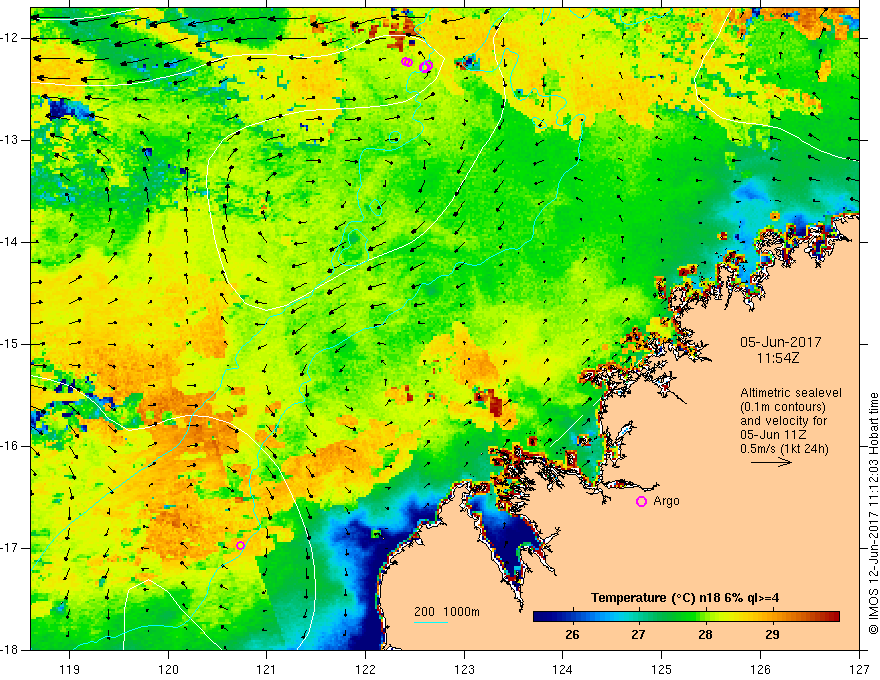Click the -12 latitude axis label
This screenshot has height=680, width=880.
coord(10,38)
